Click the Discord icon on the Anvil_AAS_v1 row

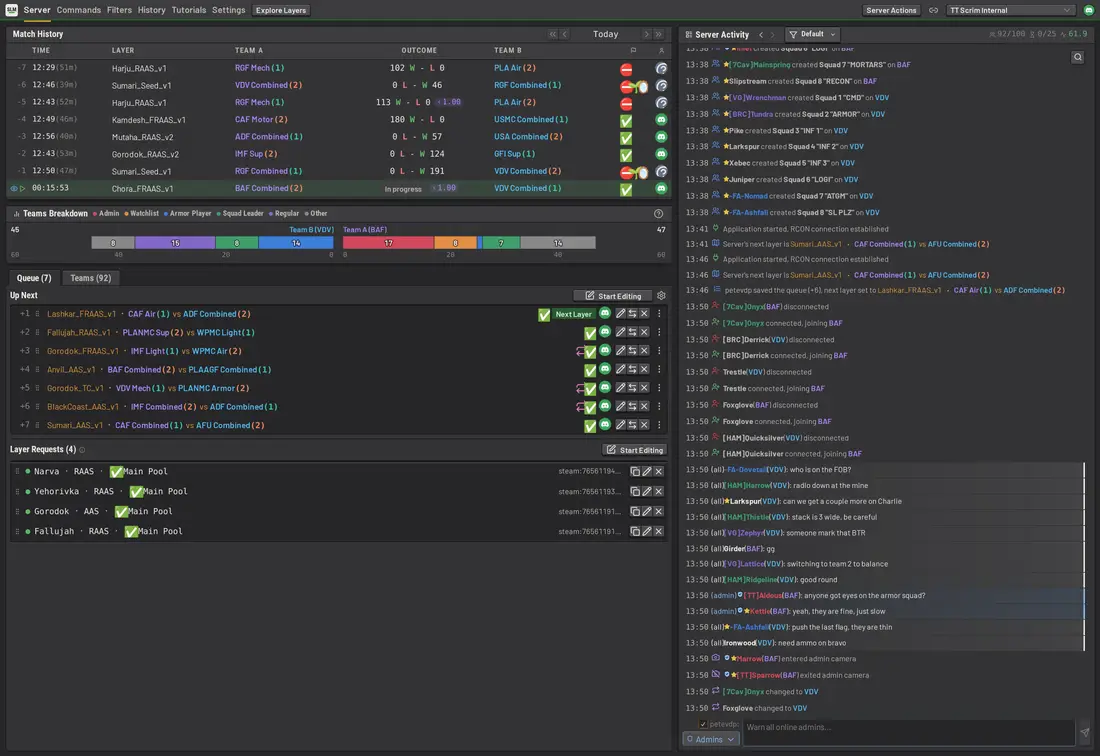(x=605, y=369)
